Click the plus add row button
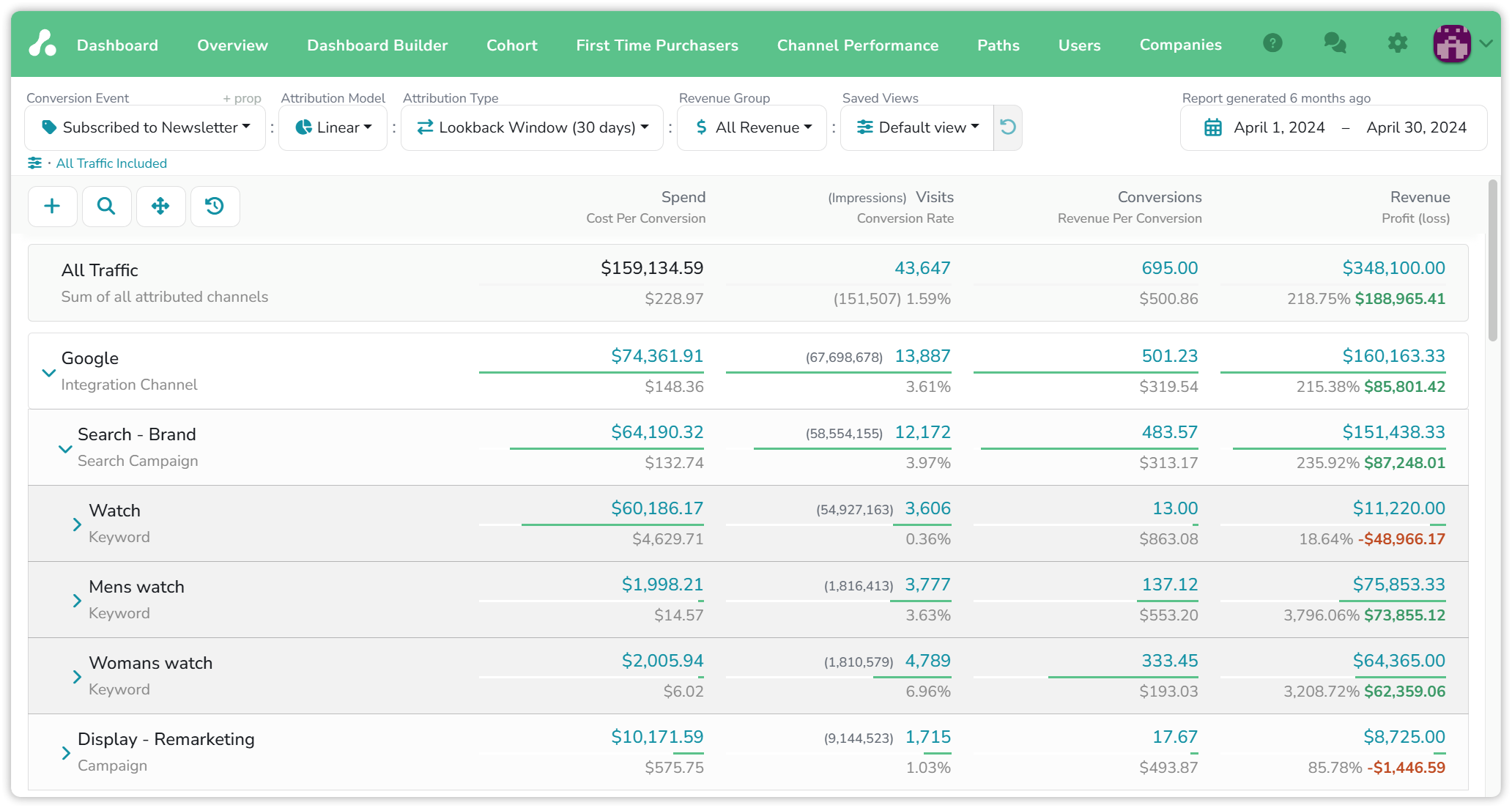The height and width of the screenshot is (808, 1512). tap(52, 207)
